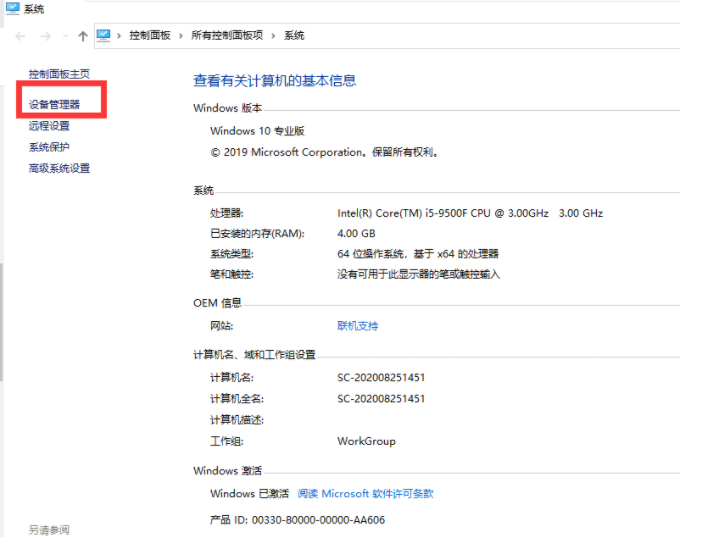Click the computer icon in address bar
The width and height of the screenshot is (717, 537).
104,35
